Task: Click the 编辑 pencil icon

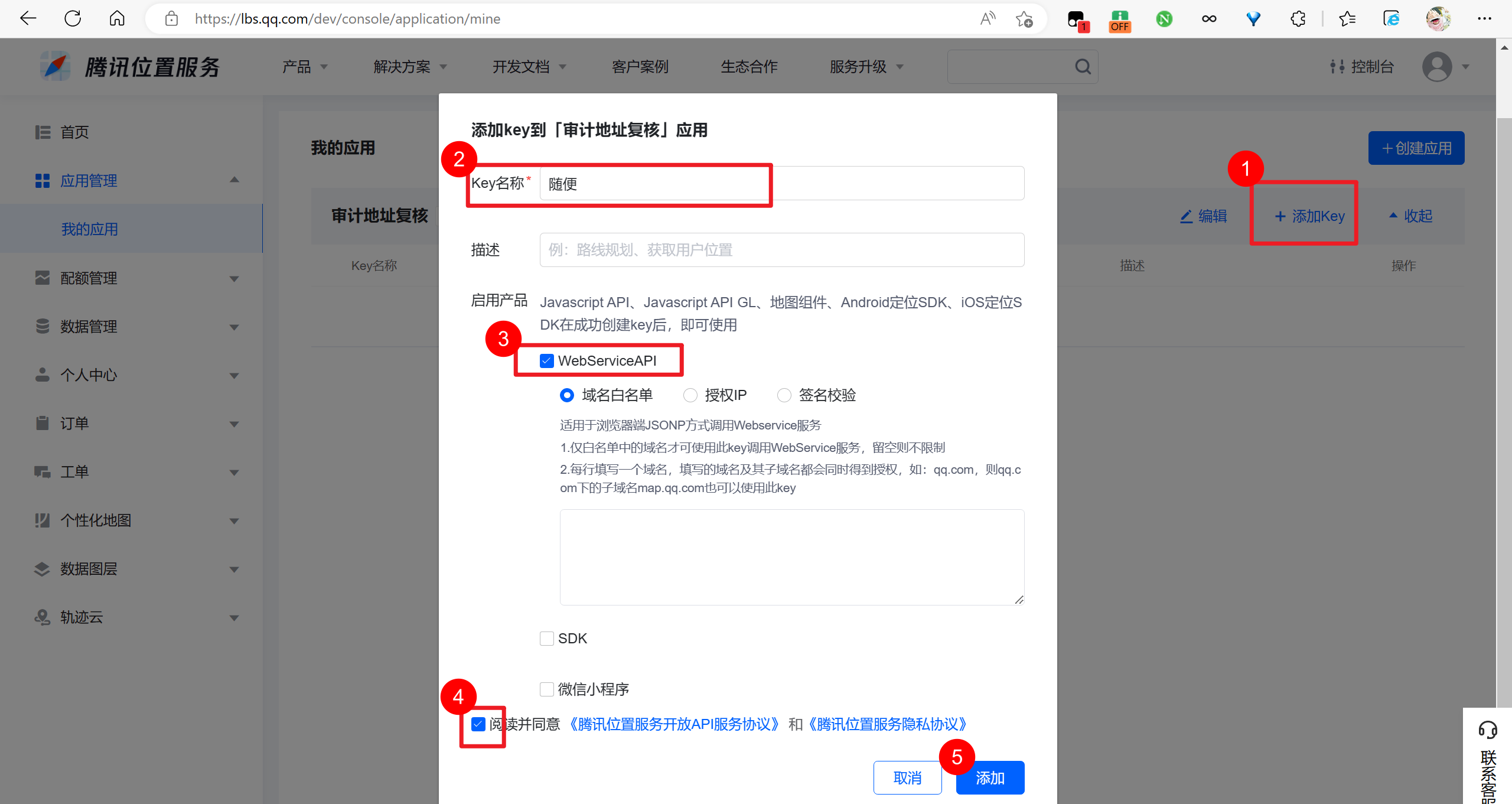Action: click(1186, 216)
